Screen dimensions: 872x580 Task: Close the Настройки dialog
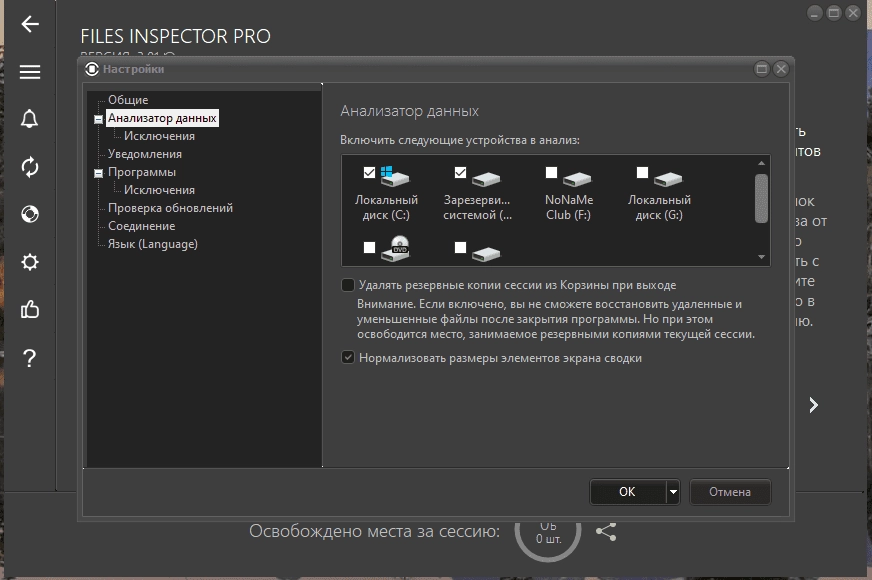(781, 69)
